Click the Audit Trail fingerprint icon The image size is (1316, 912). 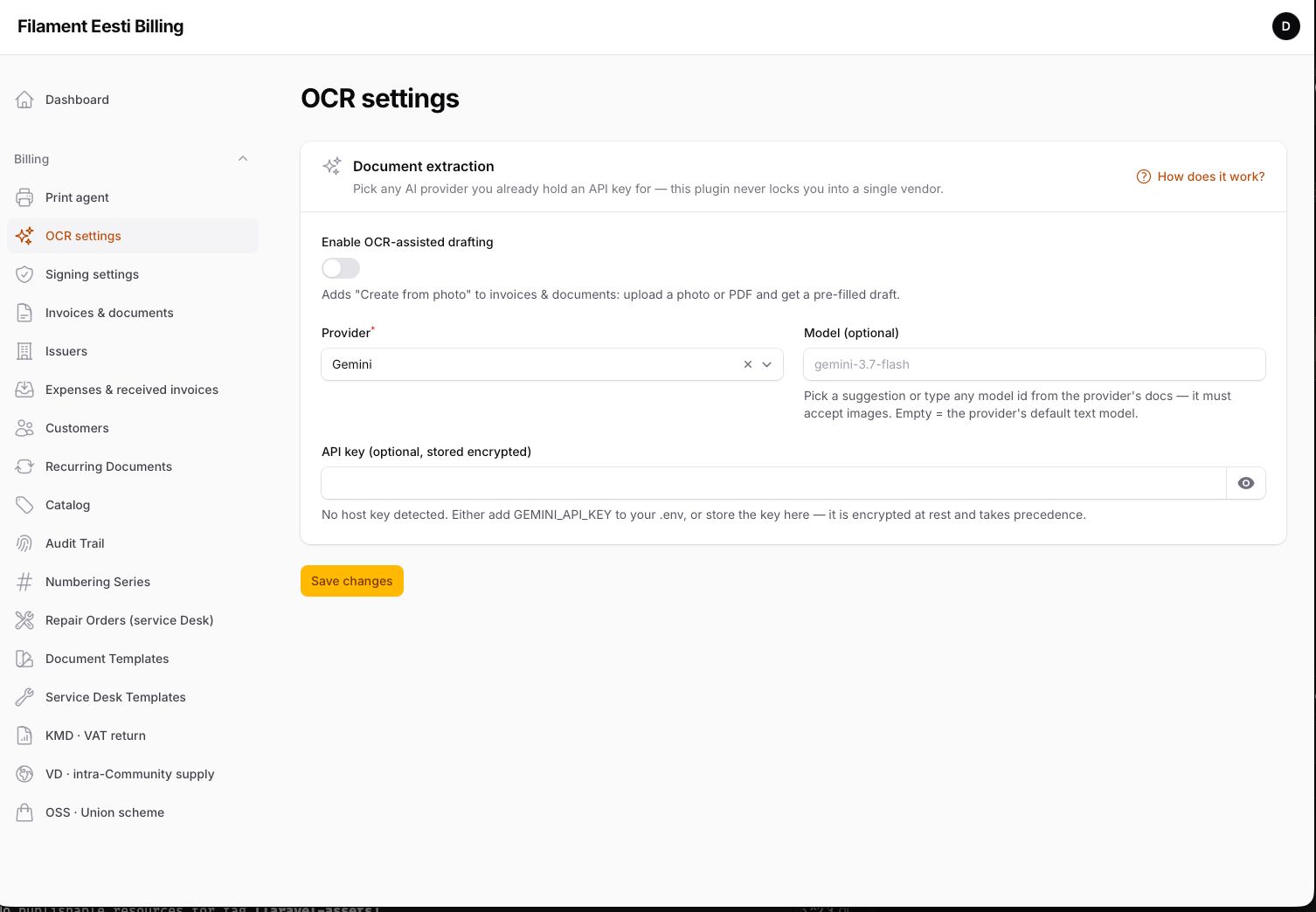pyautogui.click(x=24, y=543)
